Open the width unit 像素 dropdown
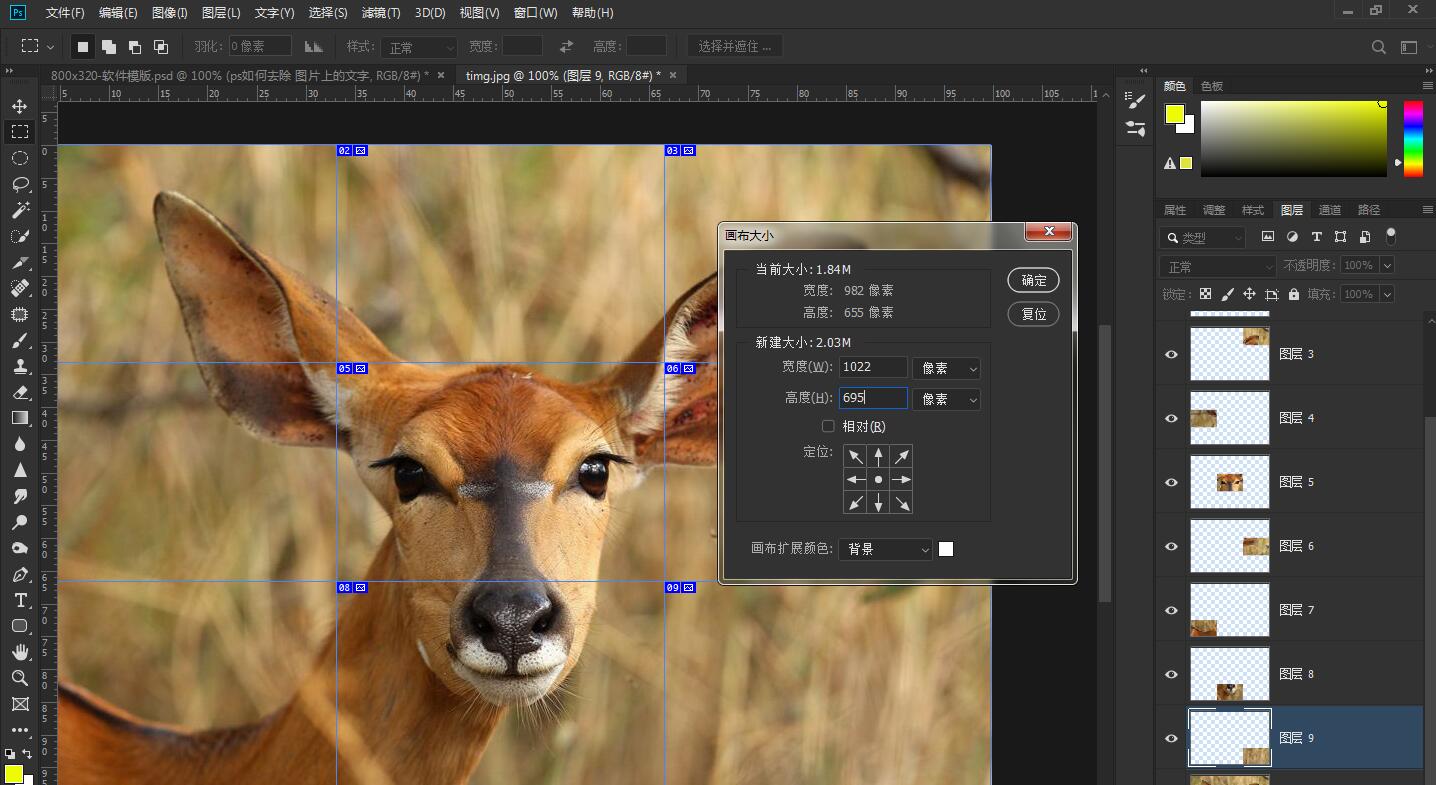 pos(946,369)
